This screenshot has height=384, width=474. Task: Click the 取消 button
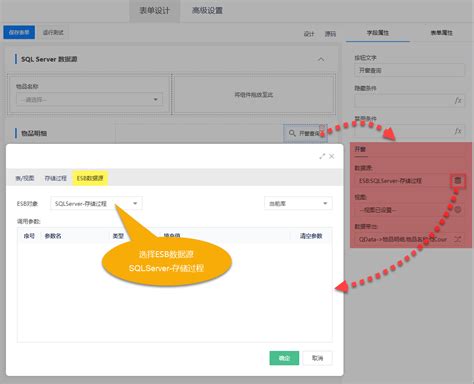tap(317, 358)
